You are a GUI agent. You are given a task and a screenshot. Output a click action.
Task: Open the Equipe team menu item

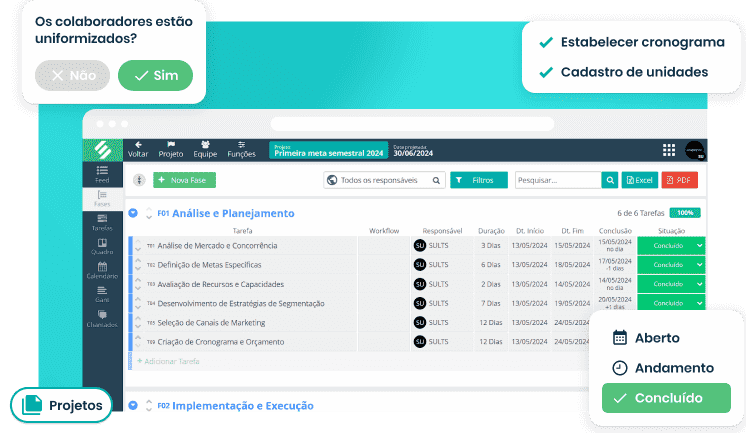tap(205, 149)
